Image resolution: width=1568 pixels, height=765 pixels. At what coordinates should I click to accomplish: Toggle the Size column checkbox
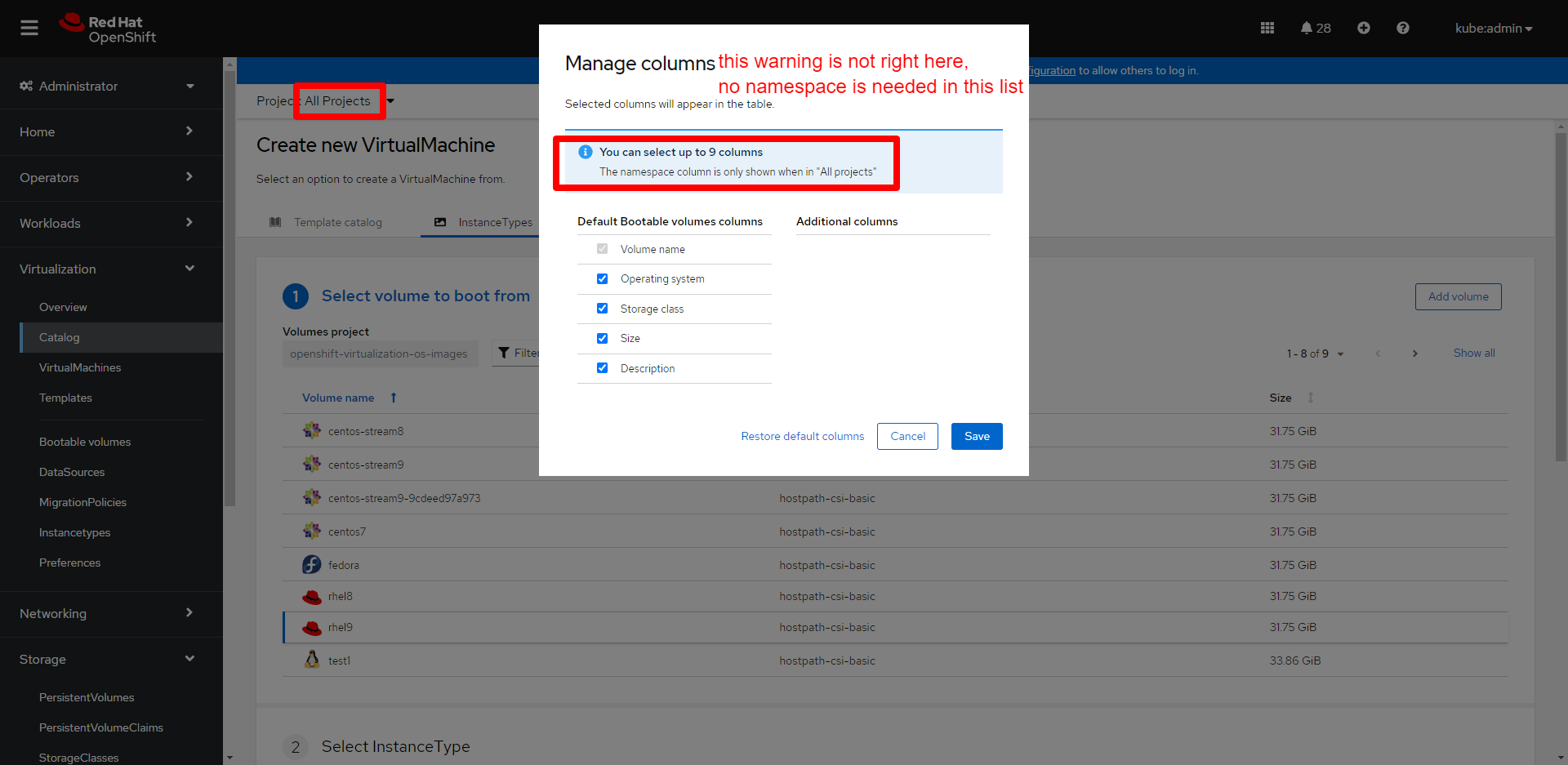(602, 338)
